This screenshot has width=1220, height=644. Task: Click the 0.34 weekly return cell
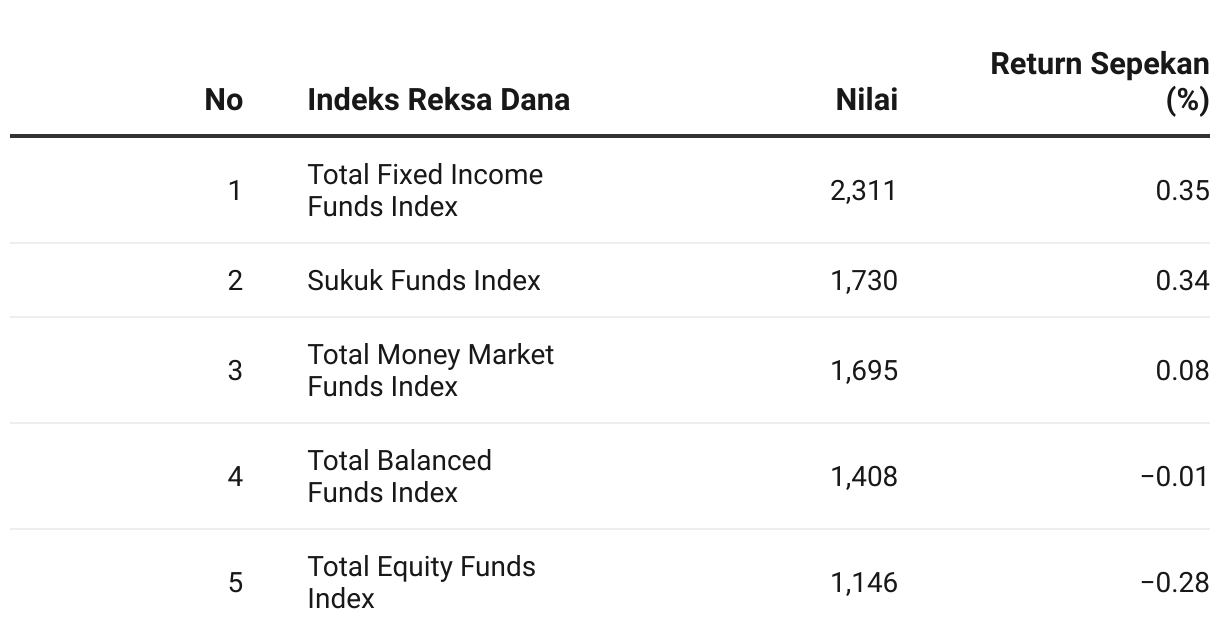point(1182,280)
